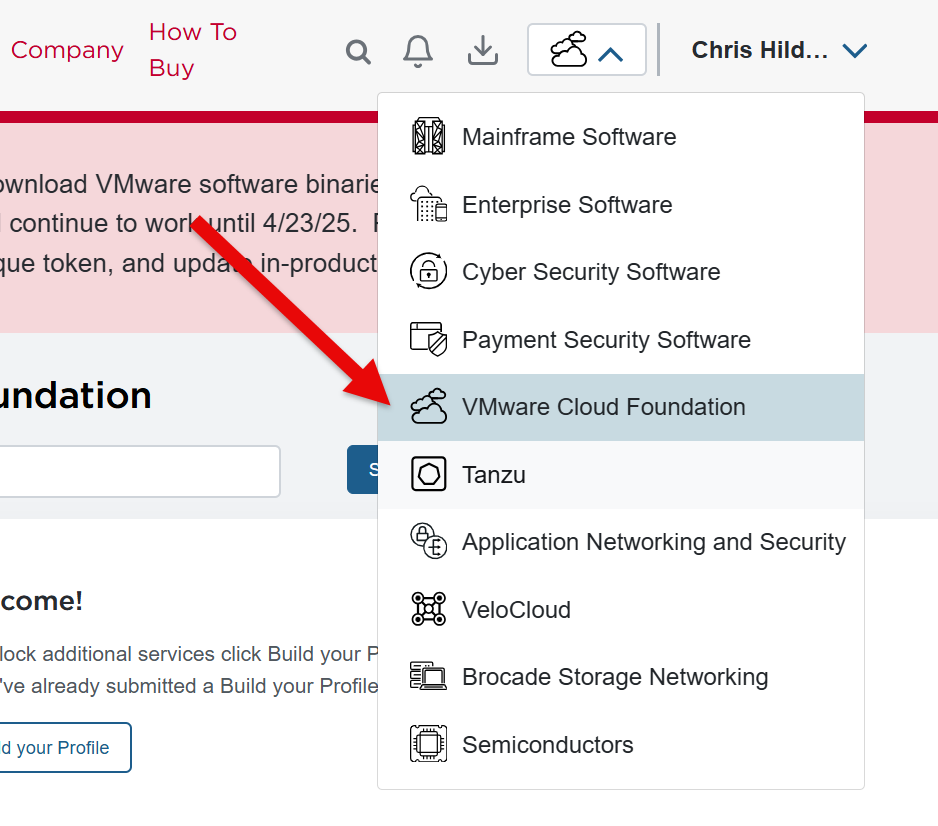Screen dimensions: 938x826
Task: Click the Payment Security shield icon
Action: pyautogui.click(x=429, y=340)
